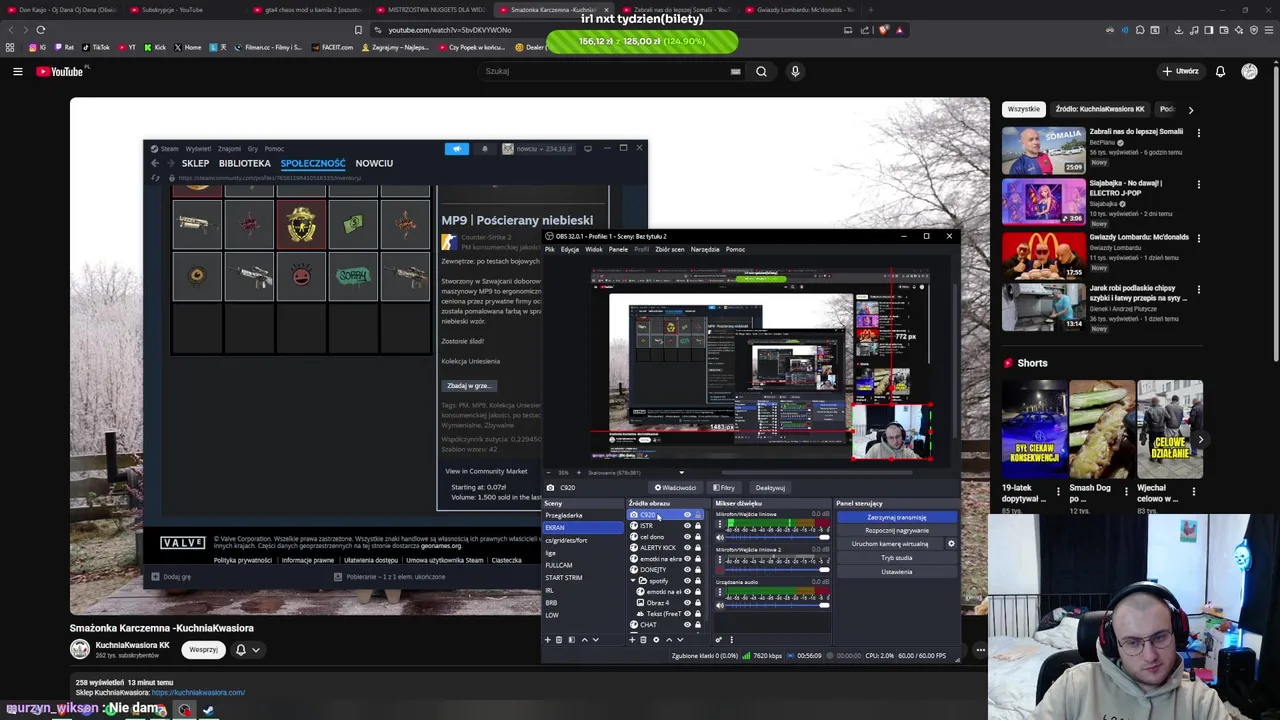Open source properties gear in sources toolbar

pyautogui.click(x=656, y=640)
